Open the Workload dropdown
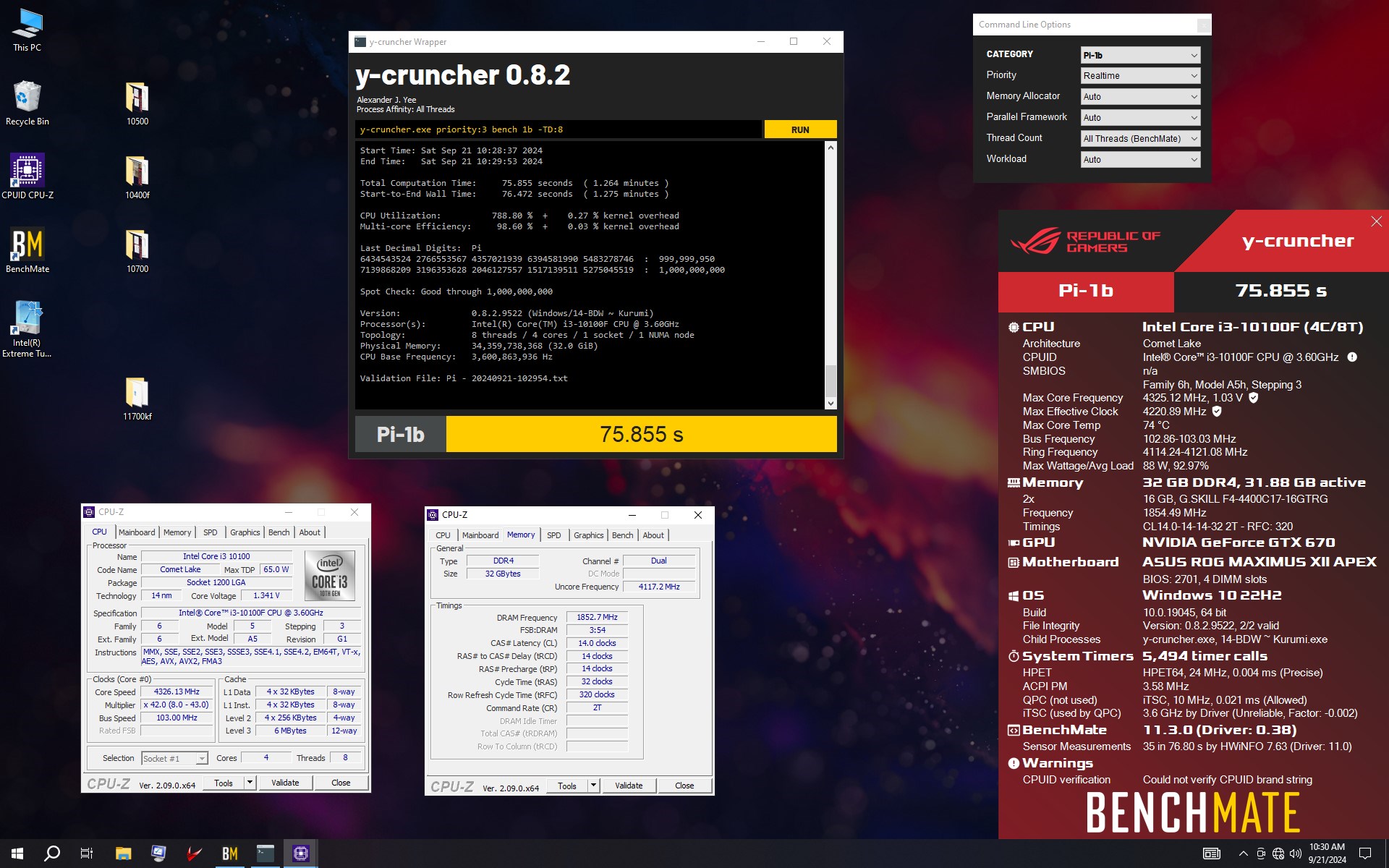This screenshot has height=868, width=1389. (1140, 159)
